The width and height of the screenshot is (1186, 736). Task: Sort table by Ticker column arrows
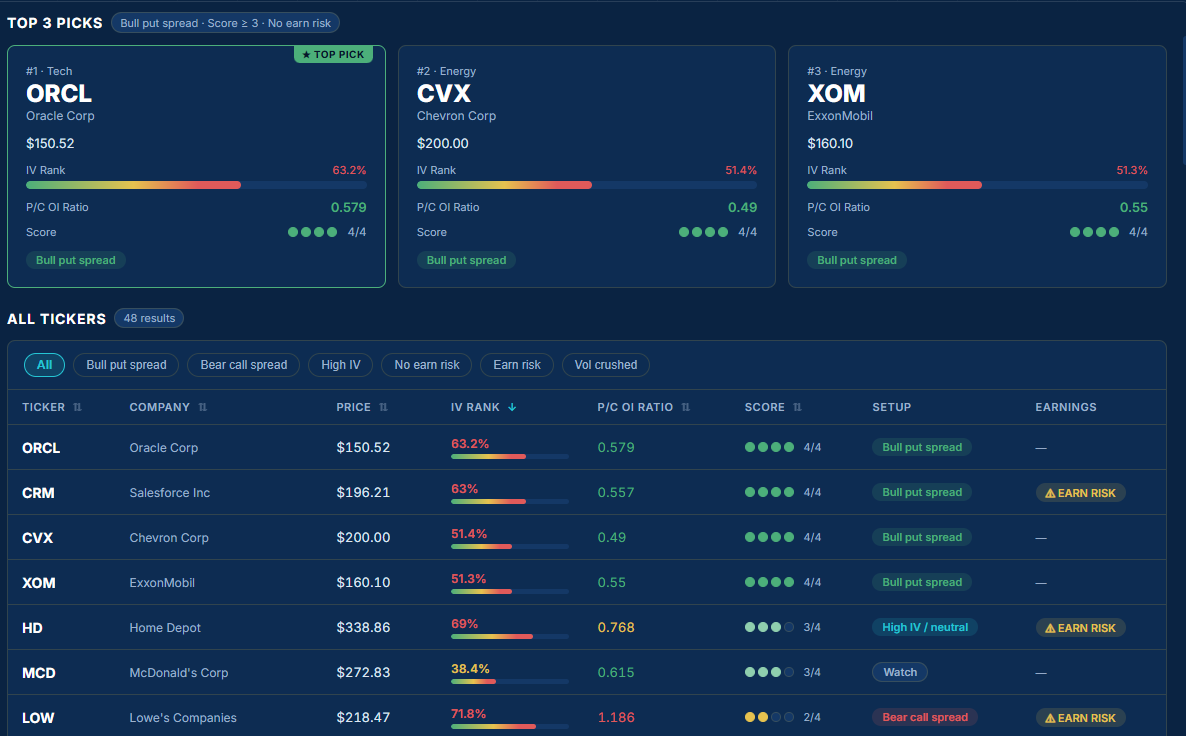click(77, 407)
